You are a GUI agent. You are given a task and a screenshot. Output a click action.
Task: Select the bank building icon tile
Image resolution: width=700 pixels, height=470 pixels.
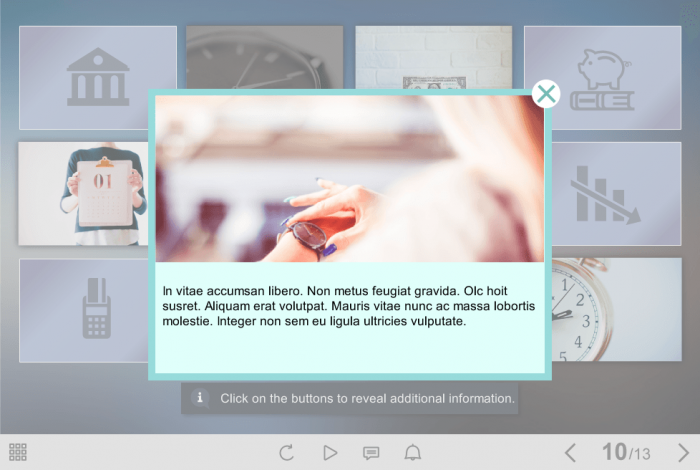point(98,77)
